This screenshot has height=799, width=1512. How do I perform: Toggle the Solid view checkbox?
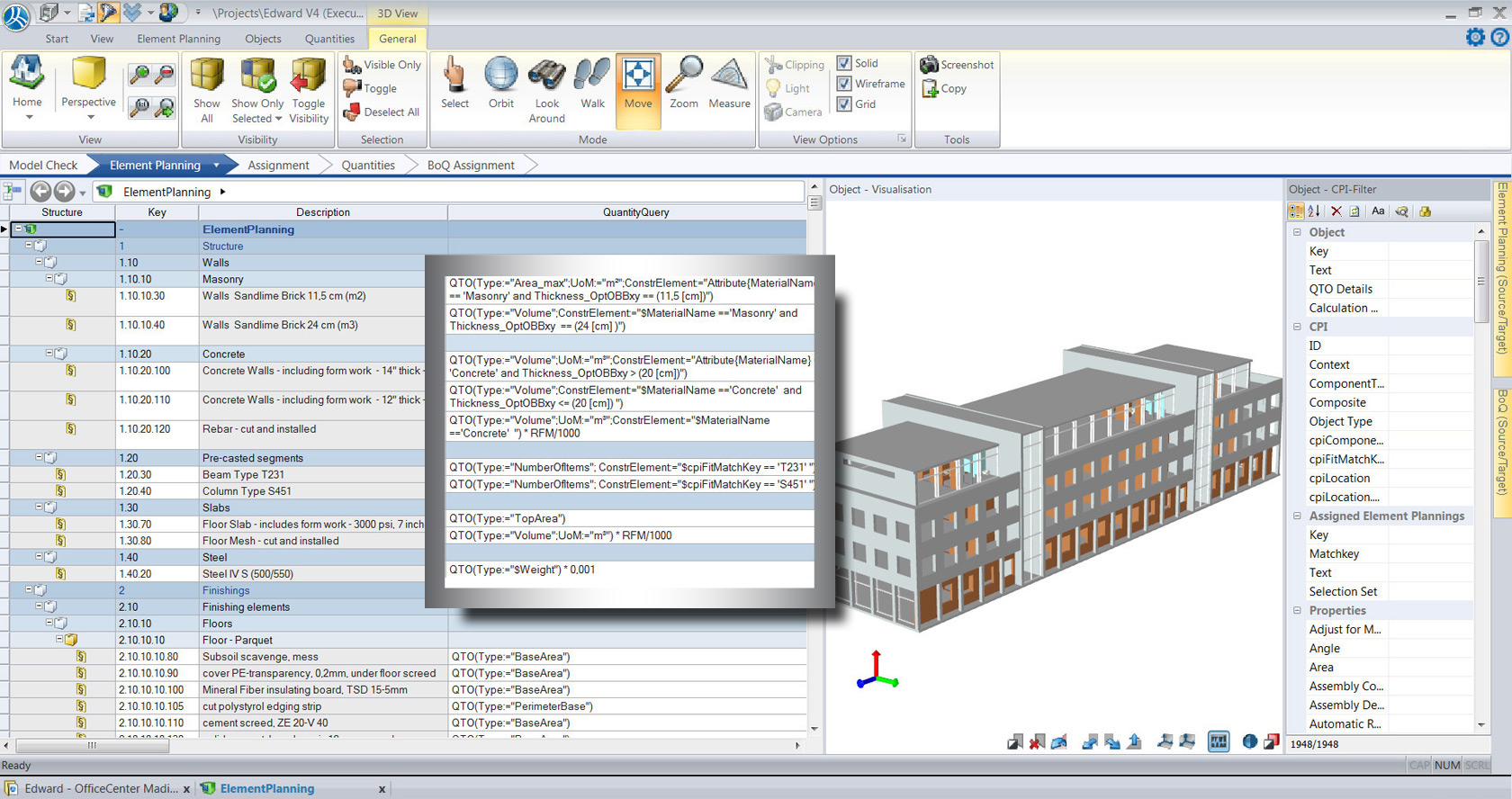(844, 63)
